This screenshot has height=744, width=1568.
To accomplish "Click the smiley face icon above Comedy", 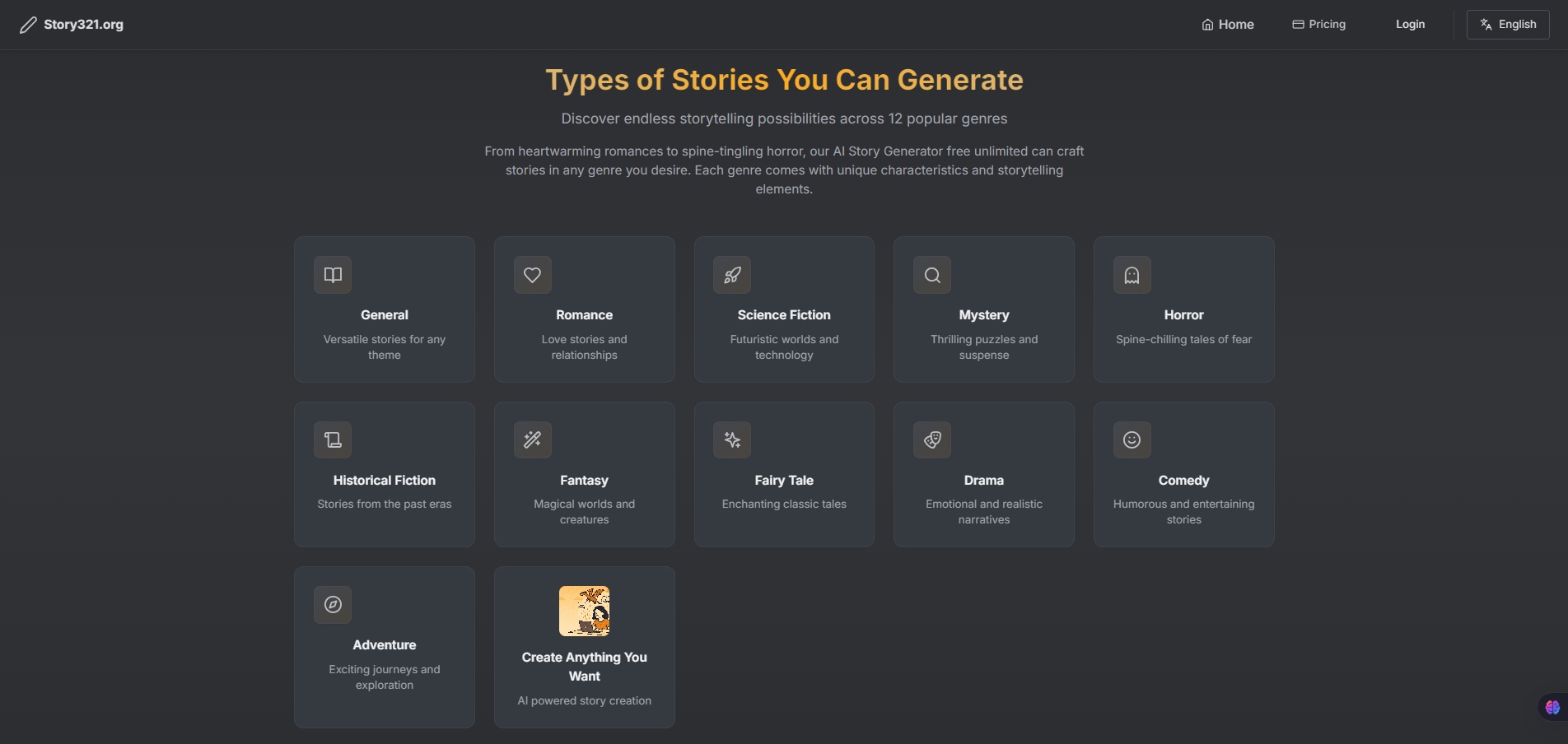I will point(1132,439).
